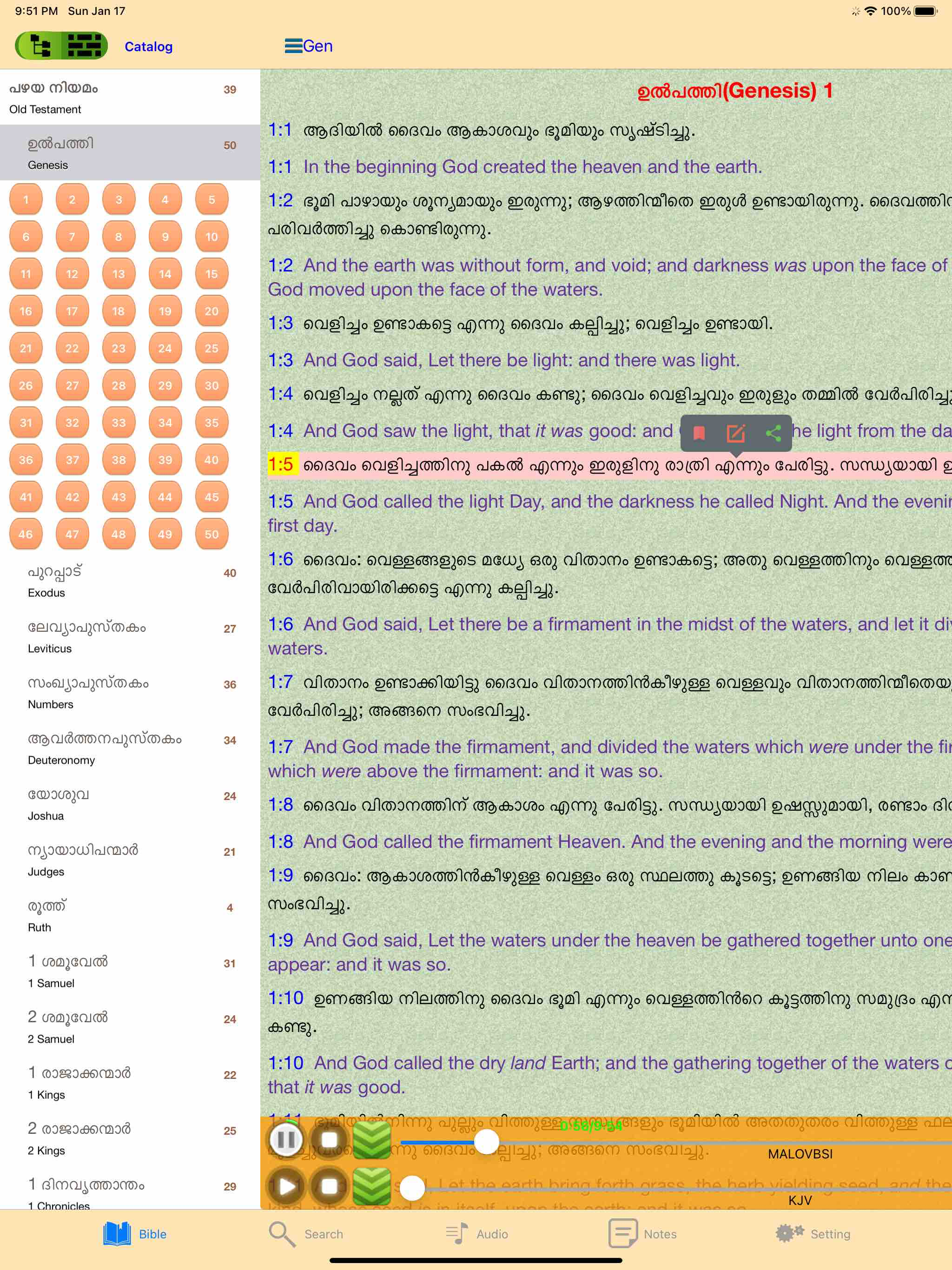952x1270 pixels.
Task: Open the Catalog
Action: [x=148, y=46]
